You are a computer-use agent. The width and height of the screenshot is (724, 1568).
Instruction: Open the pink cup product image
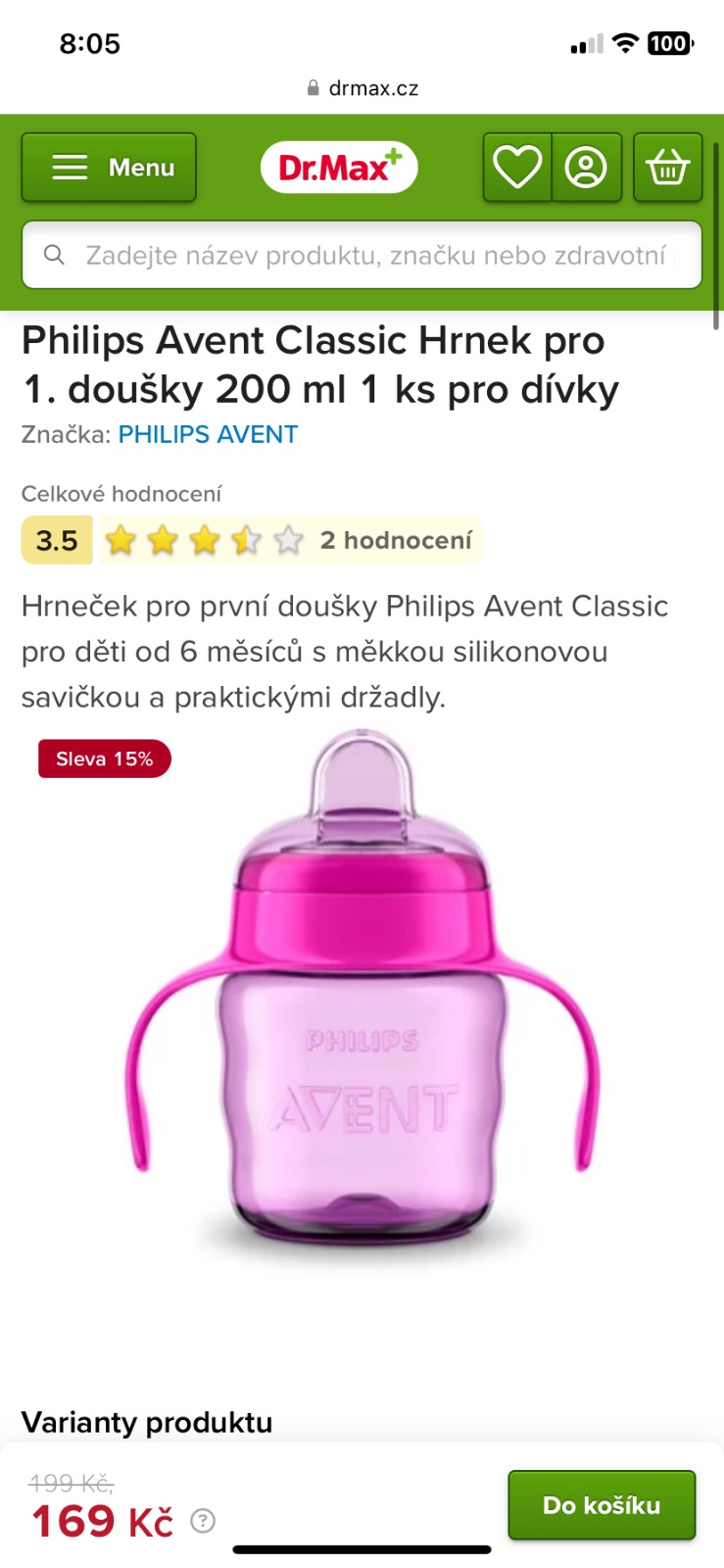(362, 992)
